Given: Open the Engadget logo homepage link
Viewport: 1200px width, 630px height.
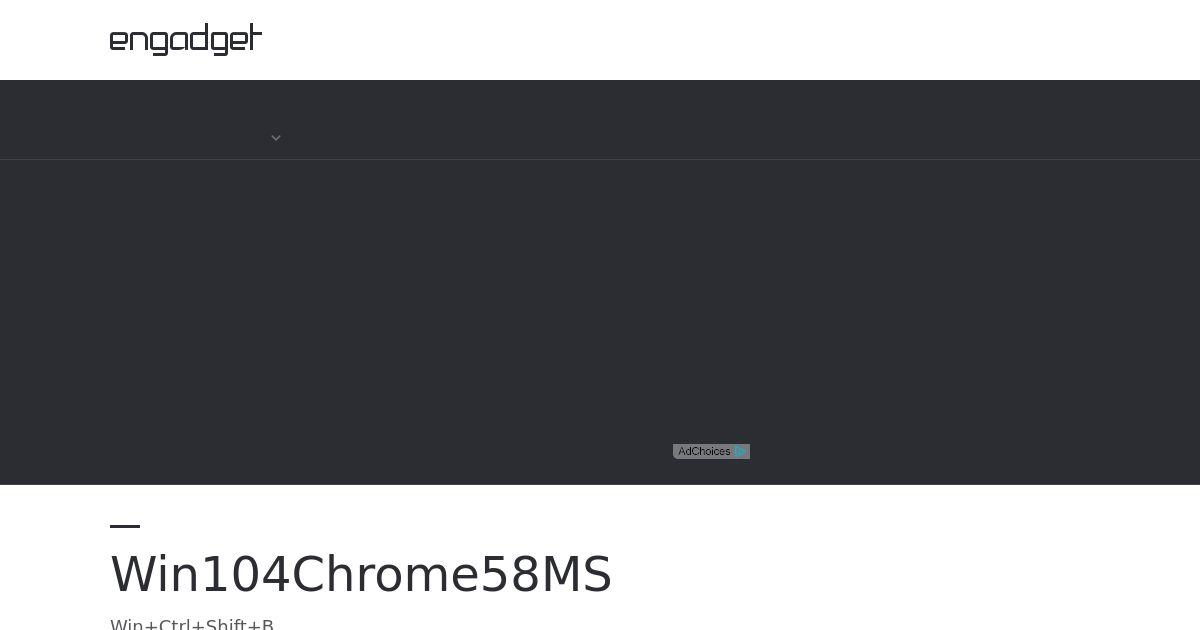Looking at the screenshot, I should click(186, 39).
